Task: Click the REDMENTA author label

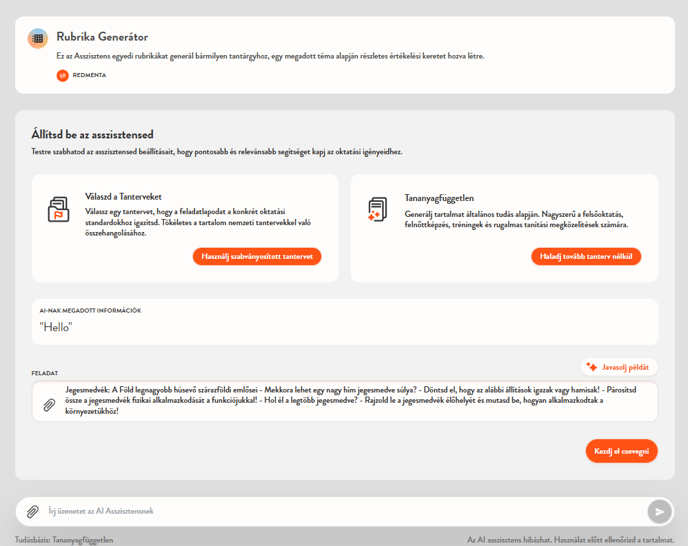Action: click(x=89, y=75)
